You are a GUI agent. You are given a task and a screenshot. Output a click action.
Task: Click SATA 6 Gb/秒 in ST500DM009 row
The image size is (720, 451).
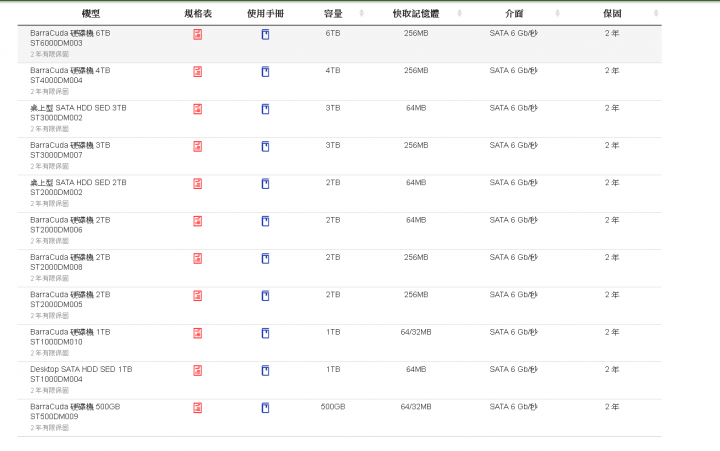[x=513, y=406]
